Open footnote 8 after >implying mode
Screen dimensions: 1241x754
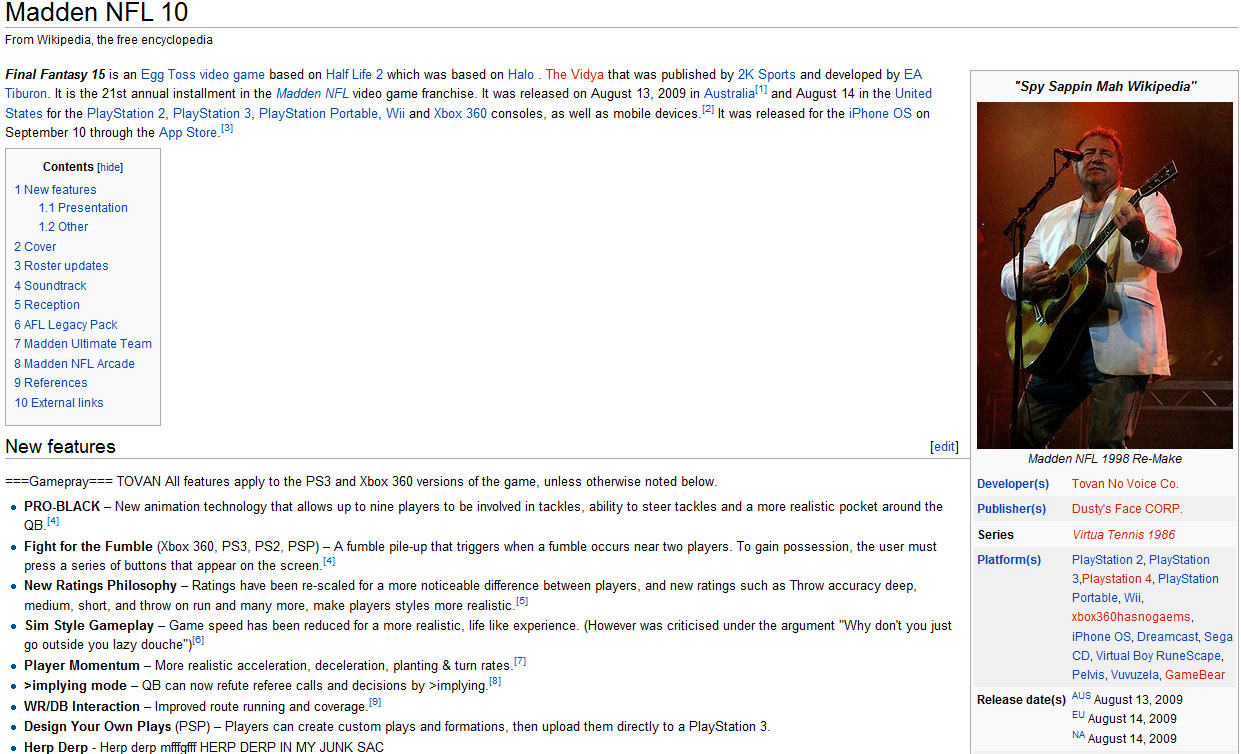coord(495,681)
